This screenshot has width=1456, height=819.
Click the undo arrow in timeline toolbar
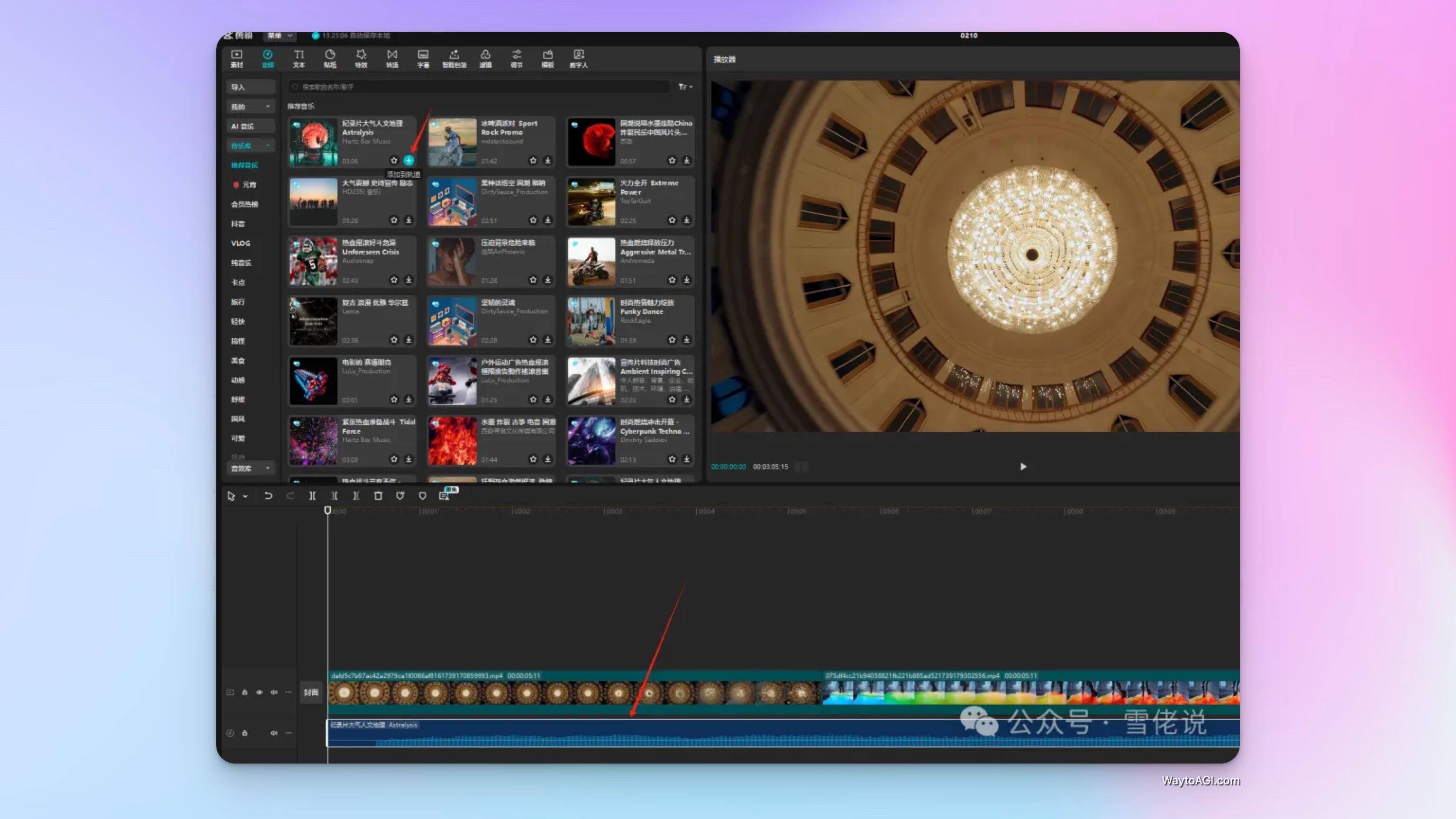[268, 496]
